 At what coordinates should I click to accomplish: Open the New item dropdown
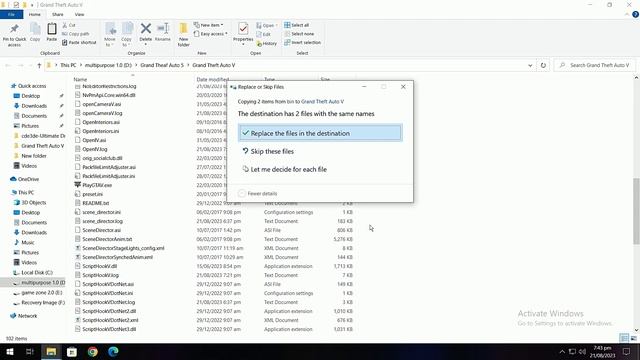pos(209,25)
